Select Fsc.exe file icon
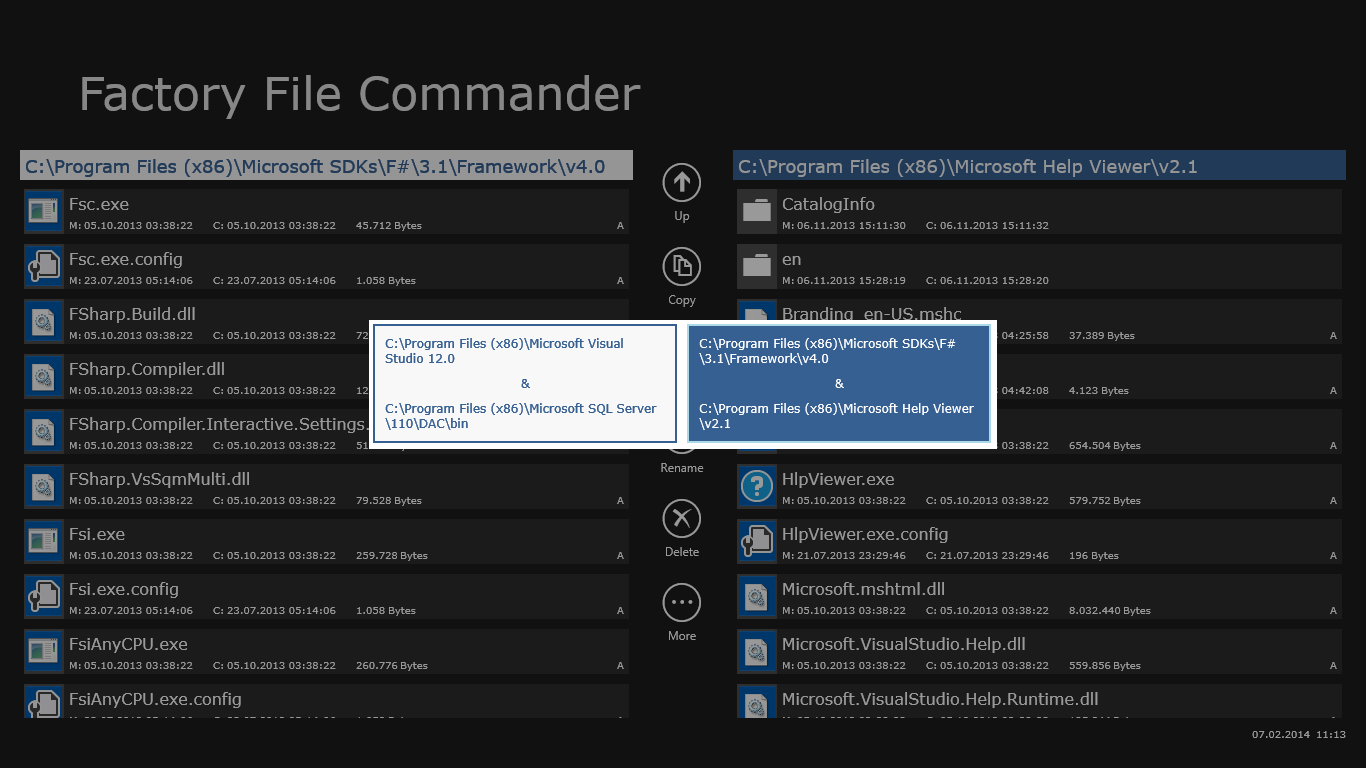The height and width of the screenshot is (768, 1366). (x=43, y=210)
